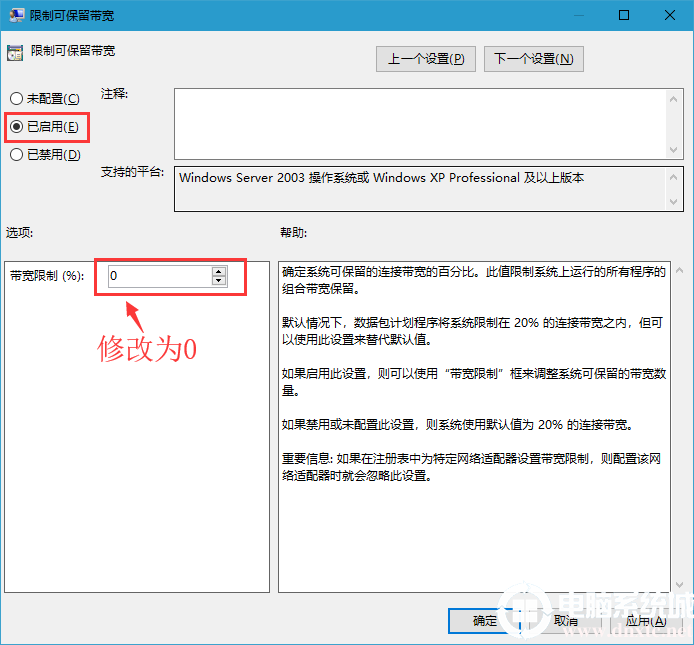This screenshot has height=645, width=694.
Task: Decrease bandwidth limit with spinner down arrow
Action: (x=219, y=281)
